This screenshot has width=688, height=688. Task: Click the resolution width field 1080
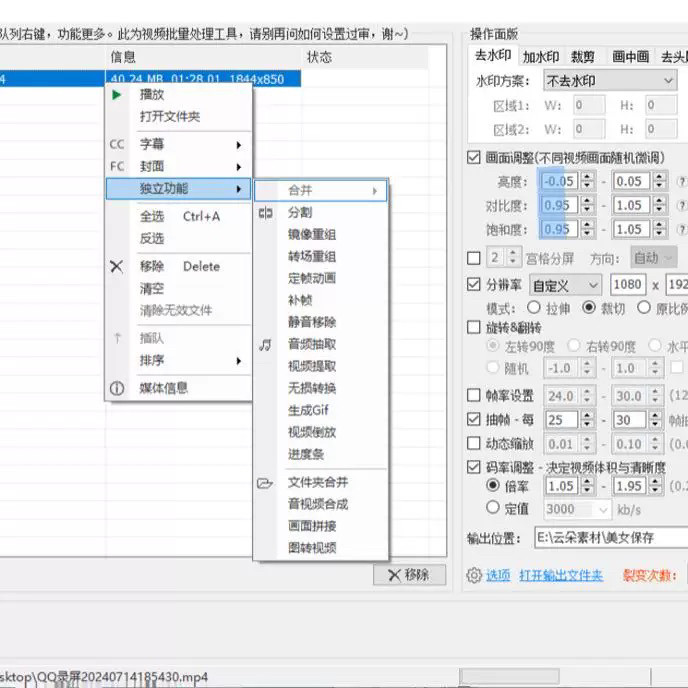coord(628,285)
